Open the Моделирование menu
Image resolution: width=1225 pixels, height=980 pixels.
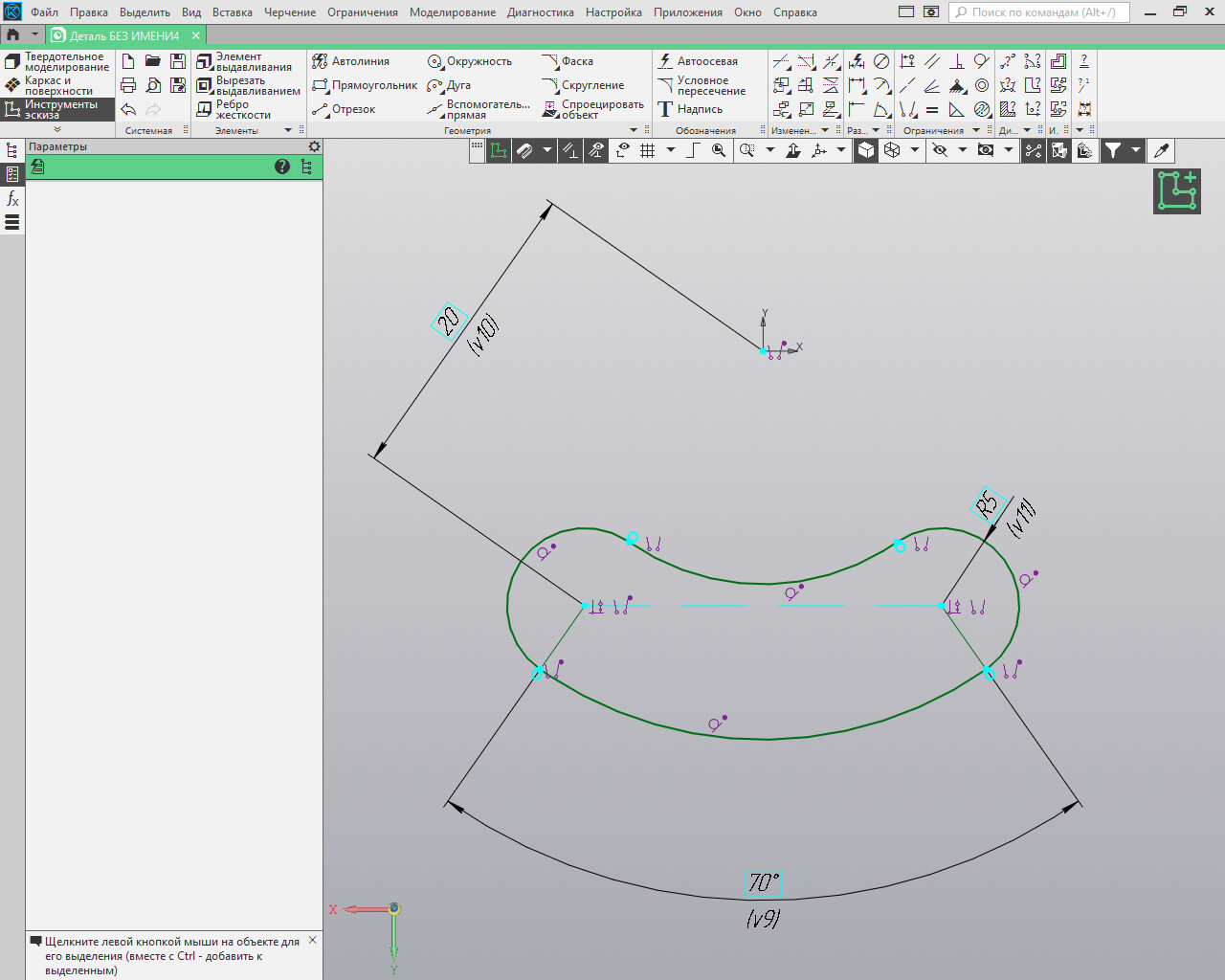[452, 12]
